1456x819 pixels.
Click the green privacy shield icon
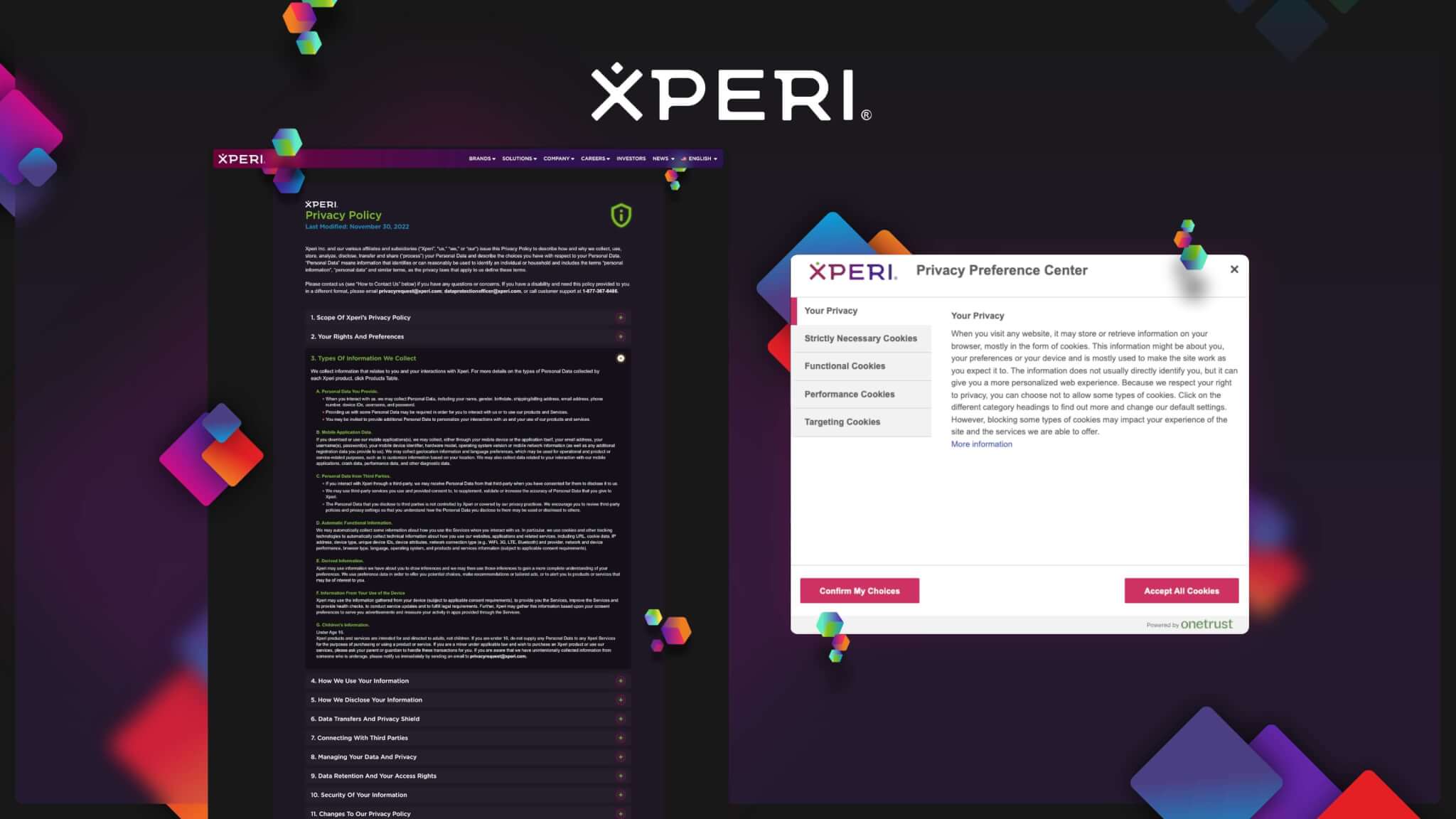[621, 215]
